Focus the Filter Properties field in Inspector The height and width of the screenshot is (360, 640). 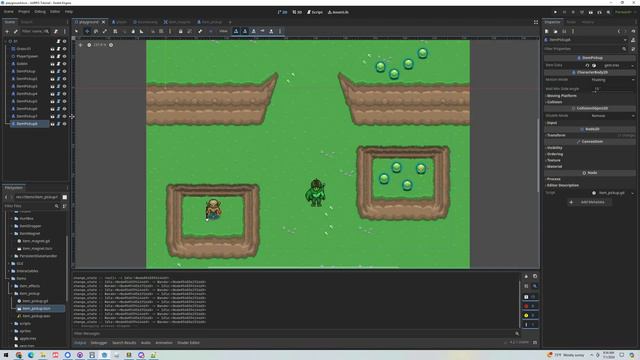585,49
